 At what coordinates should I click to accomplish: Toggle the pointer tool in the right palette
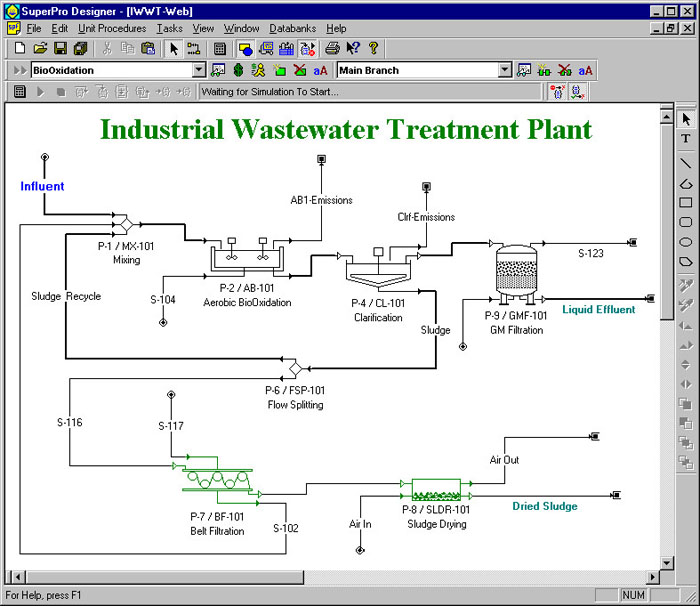tap(686, 118)
